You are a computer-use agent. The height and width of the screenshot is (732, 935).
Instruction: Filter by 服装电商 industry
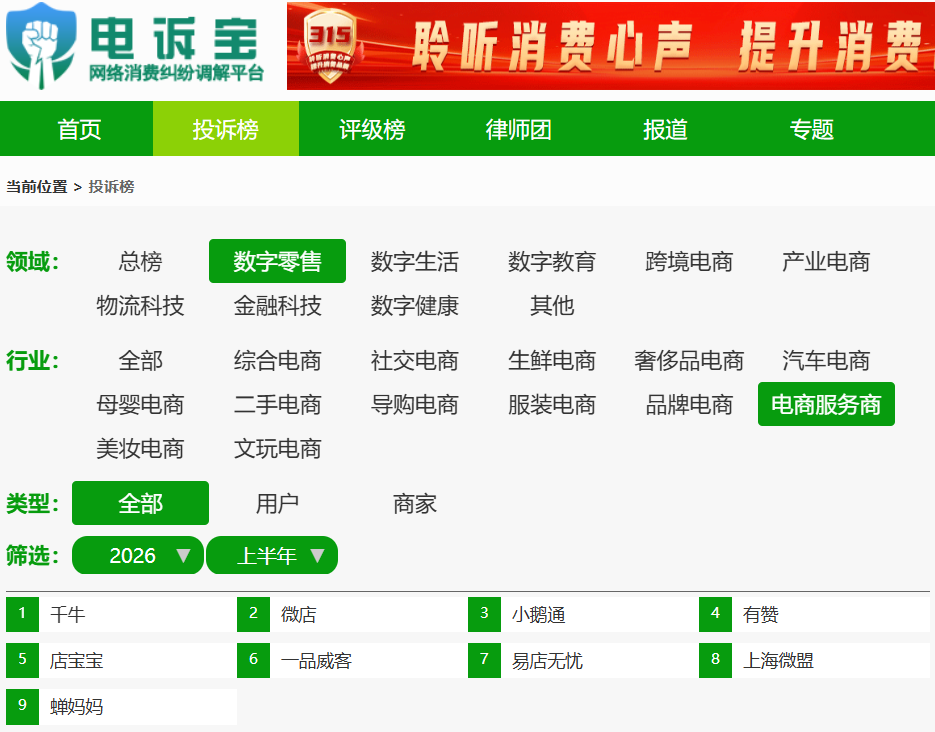click(x=552, y=404)
